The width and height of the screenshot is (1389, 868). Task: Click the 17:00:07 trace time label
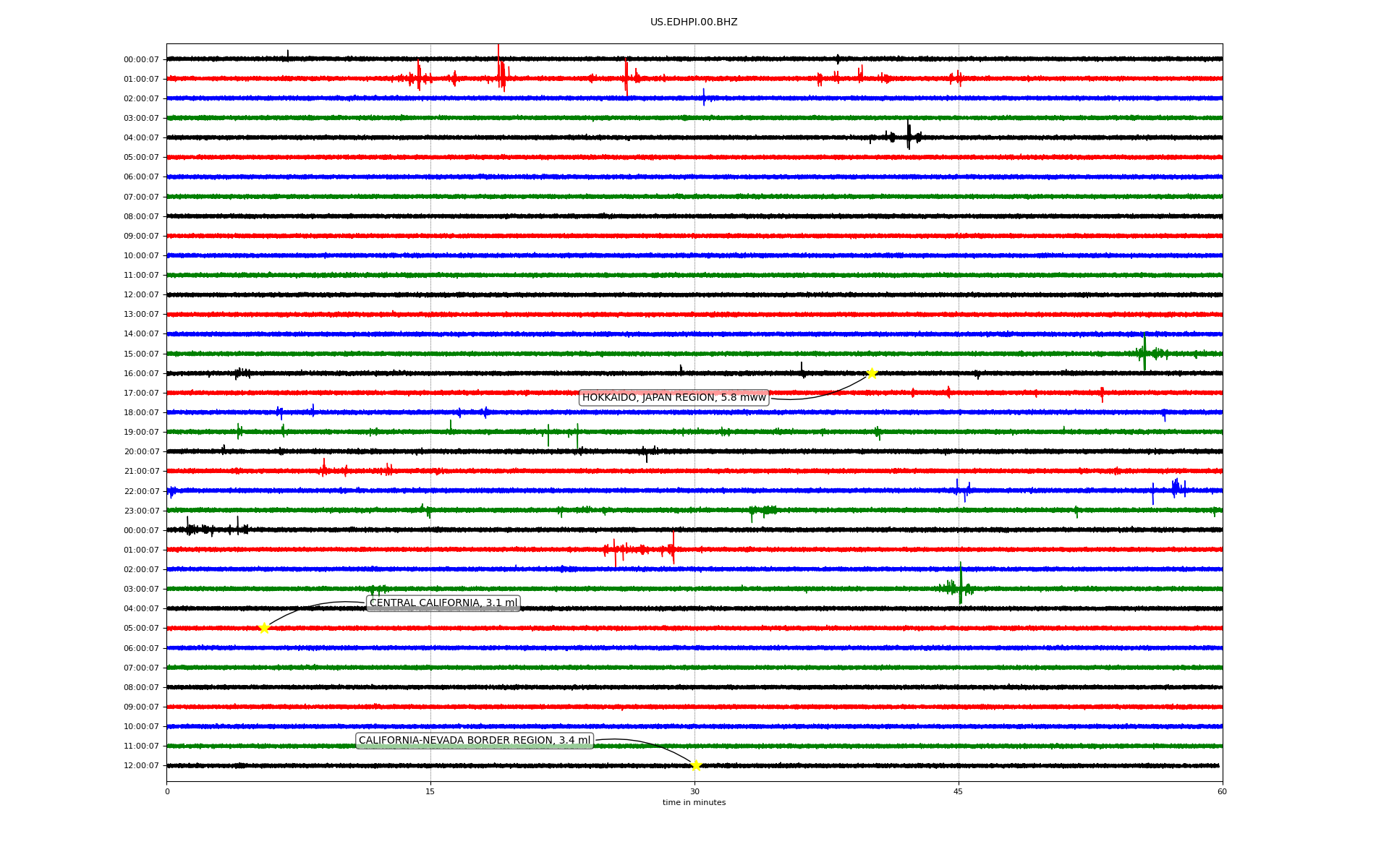(141, 393)
